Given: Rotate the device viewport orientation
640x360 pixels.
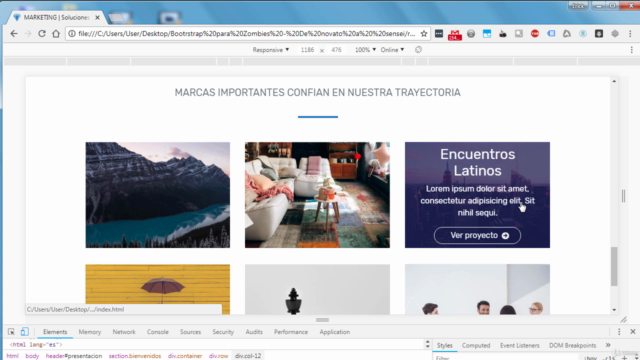Looking at the screenshot, I should [418, 50].
